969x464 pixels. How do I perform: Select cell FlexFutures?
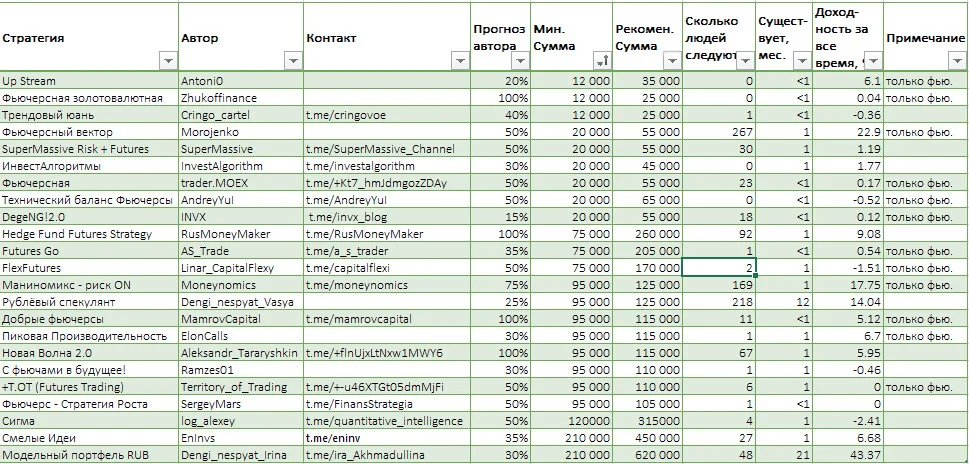[89, 268]
